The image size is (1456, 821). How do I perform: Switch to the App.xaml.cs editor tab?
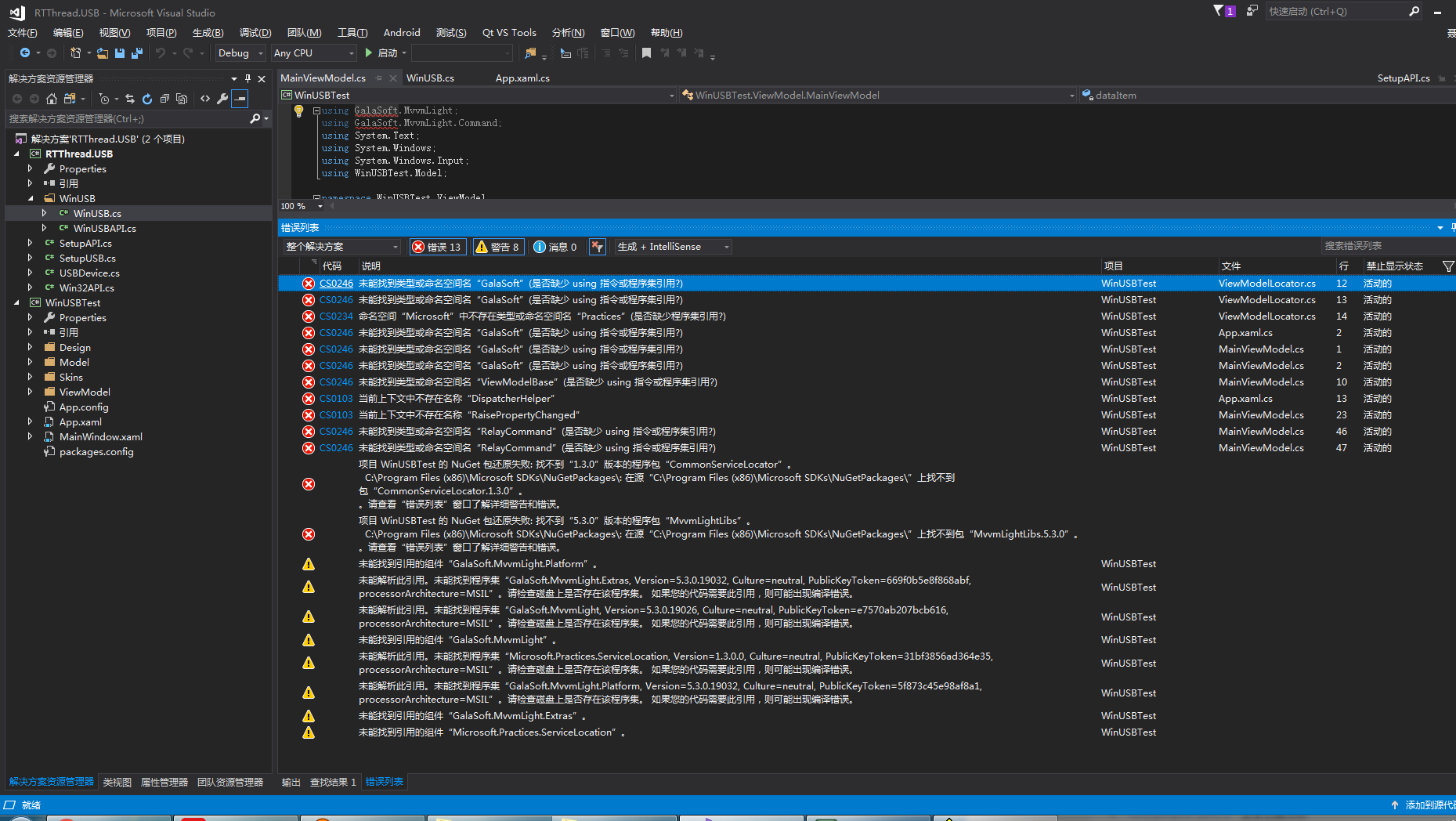pos(522,78)
